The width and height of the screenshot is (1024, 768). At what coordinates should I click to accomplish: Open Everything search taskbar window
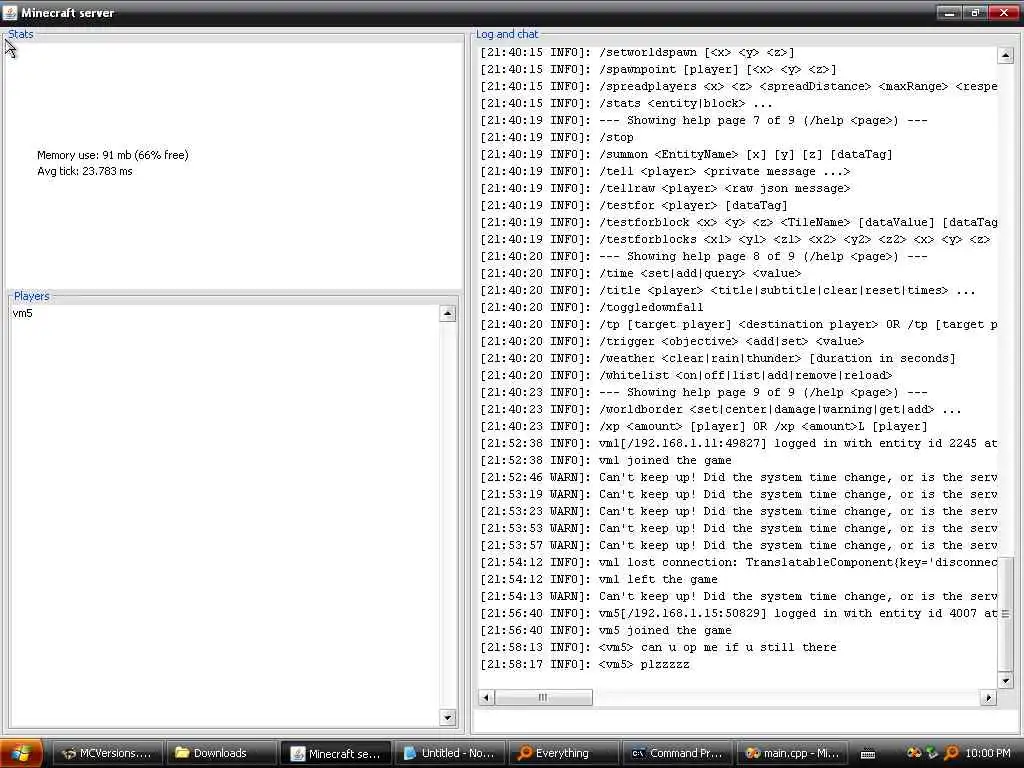(564, 753)
